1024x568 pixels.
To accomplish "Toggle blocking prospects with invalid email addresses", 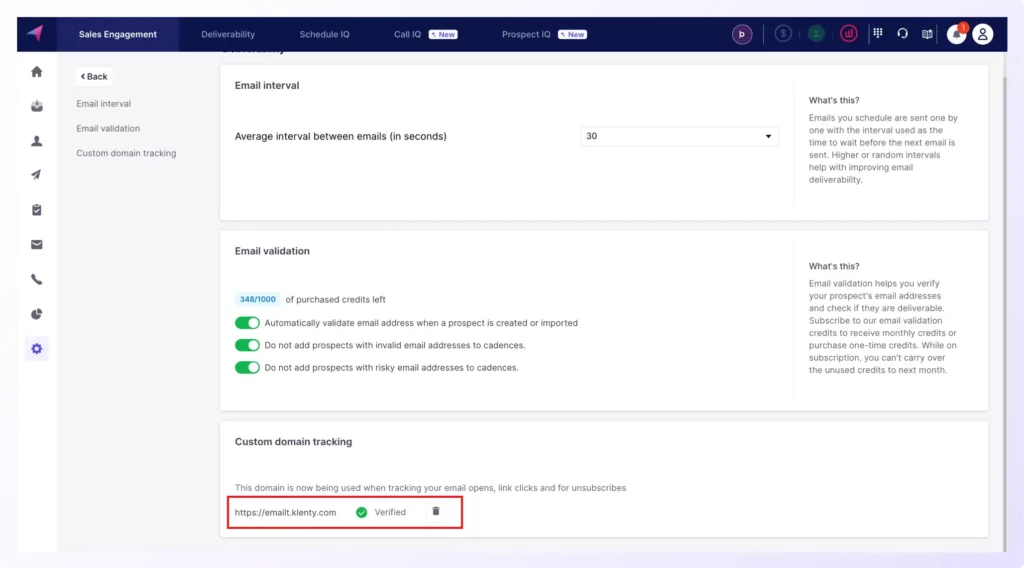I will click(247, 345).
